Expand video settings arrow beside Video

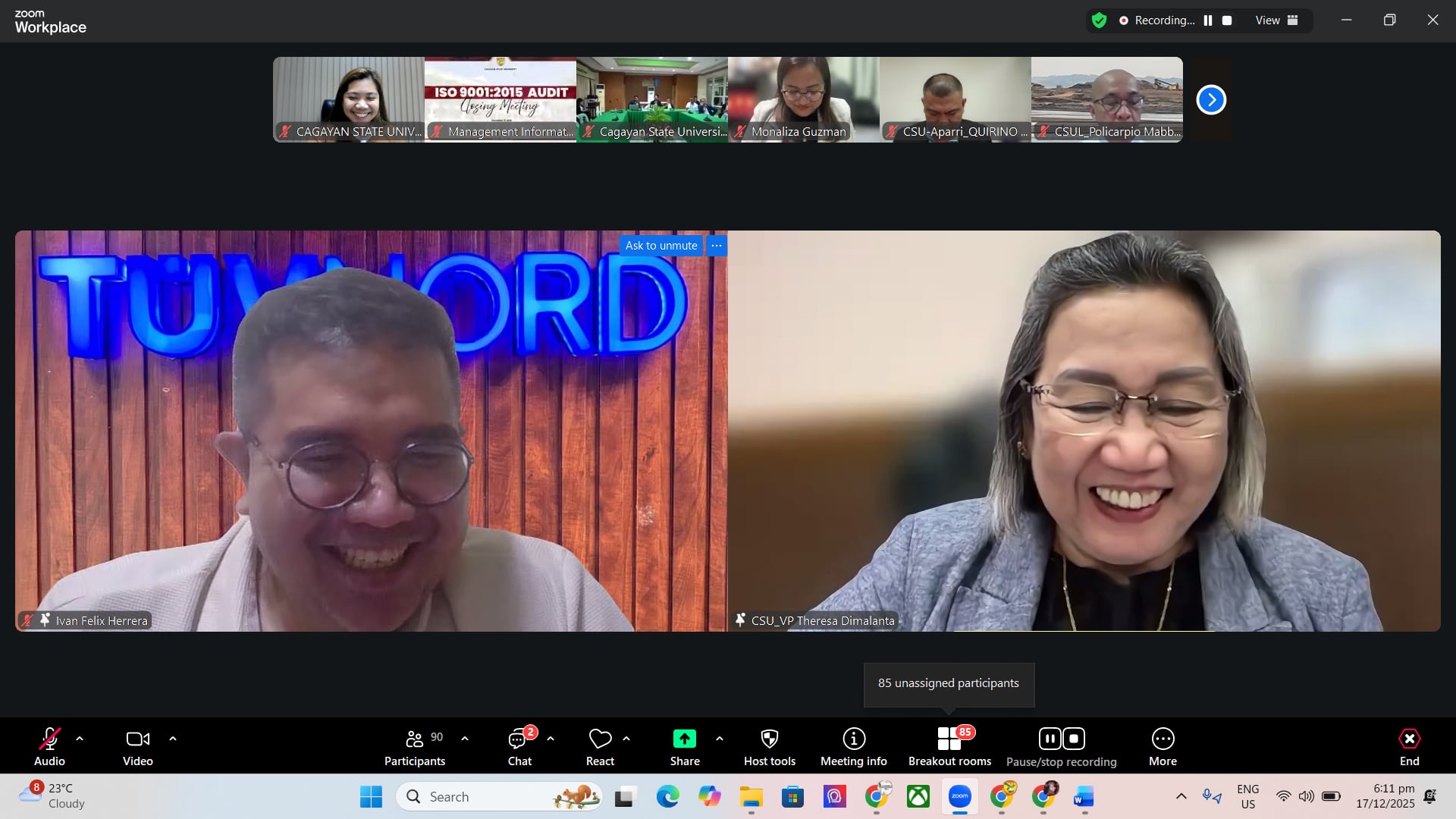173,739
